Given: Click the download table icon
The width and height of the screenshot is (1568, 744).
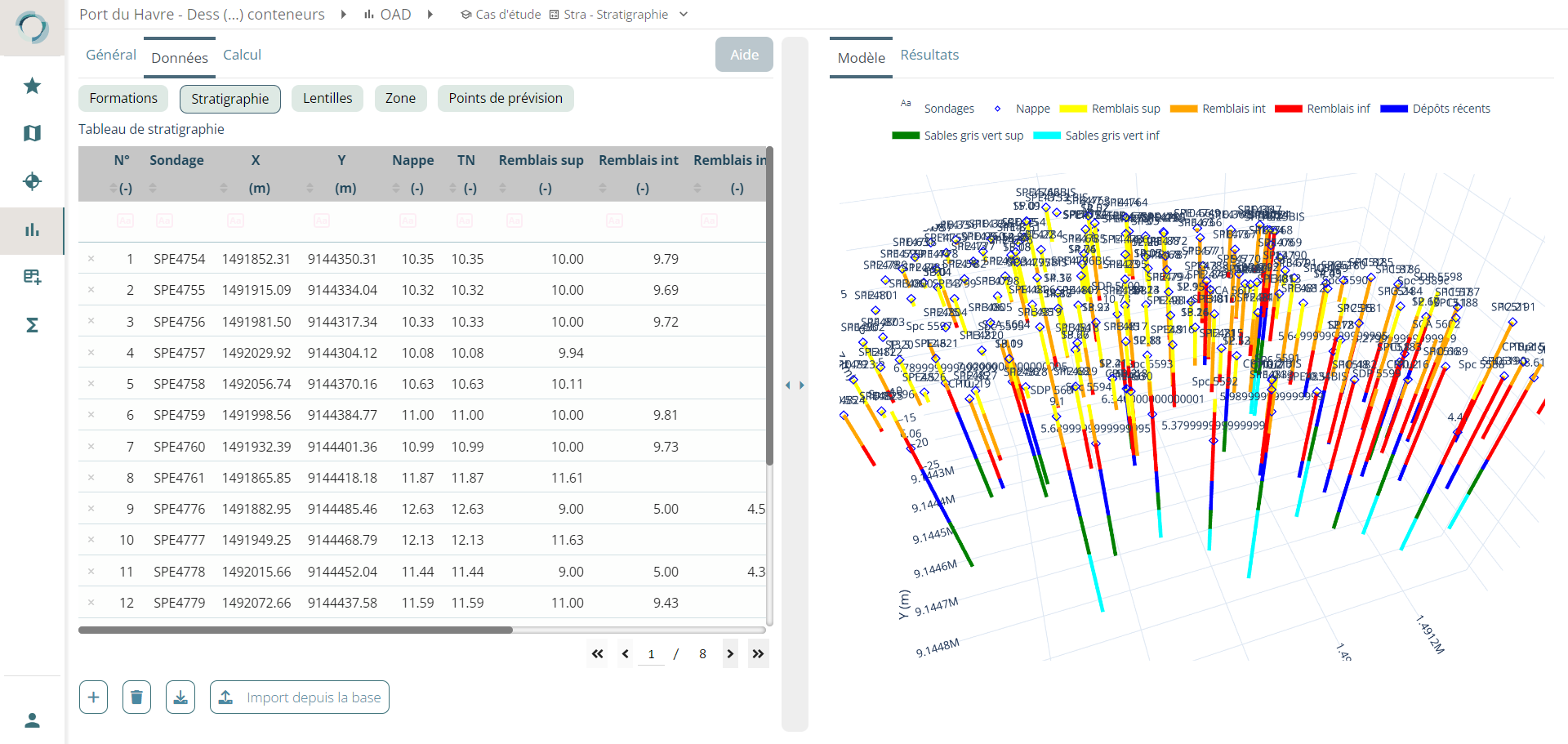Looking at the screenshot, I should tap(180, 697).
